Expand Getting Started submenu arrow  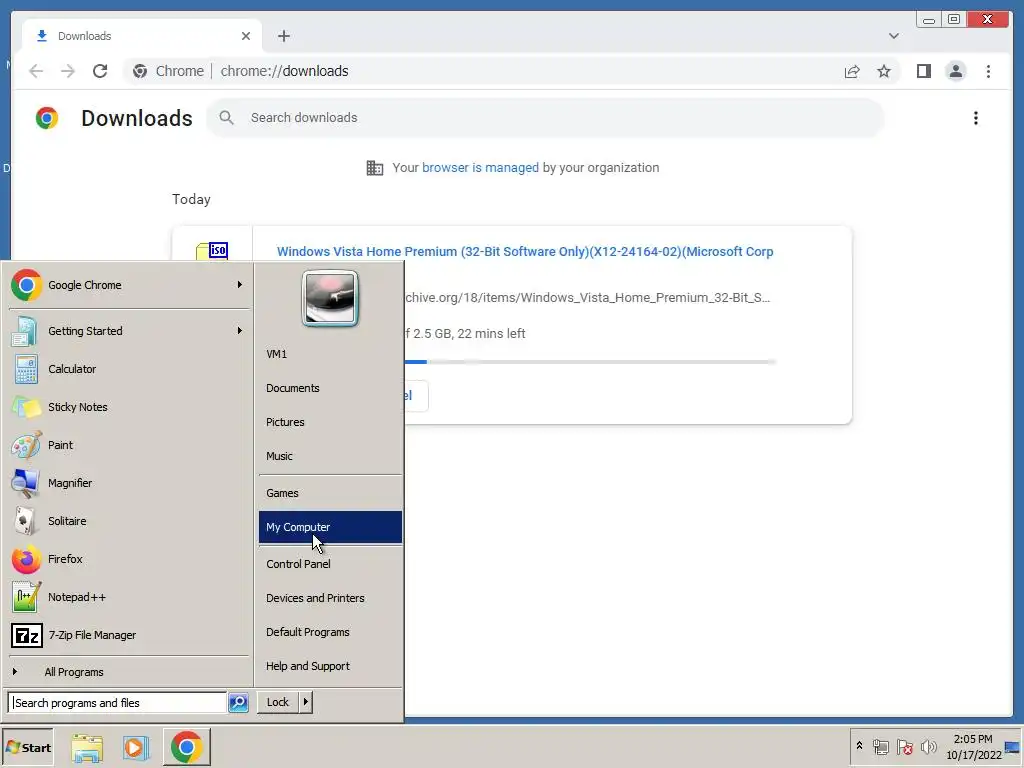click(240, 330)
